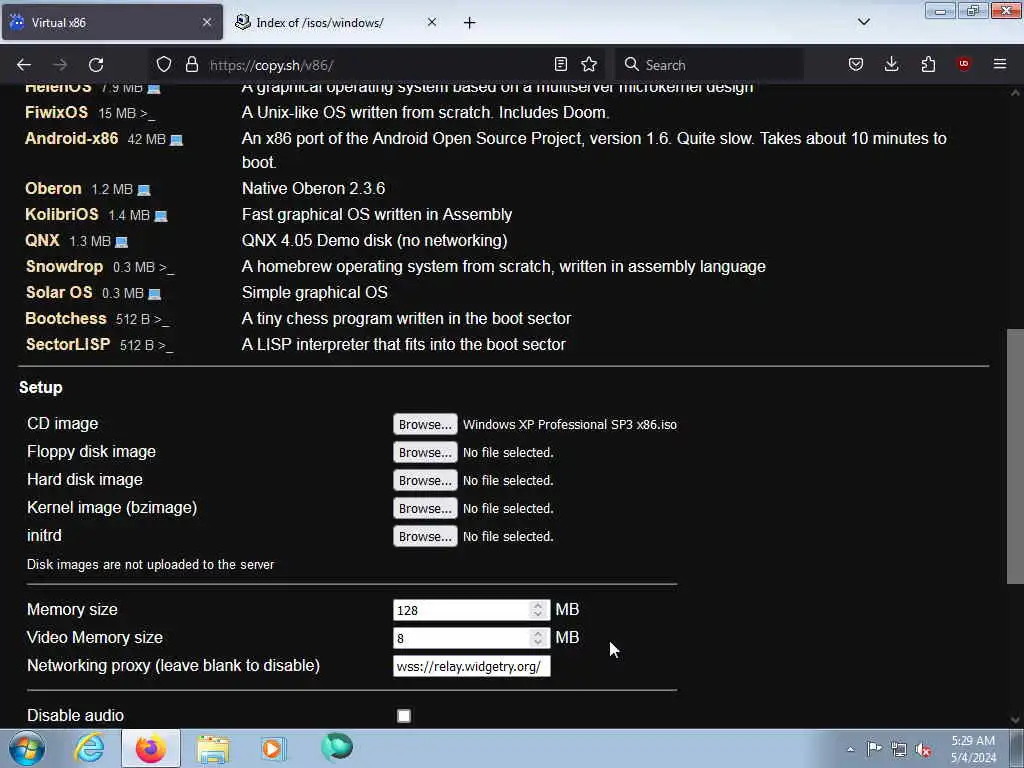The height and width of the screenshot is (768, 1024).
Task: Start the Bootchess link
Action: pyautogui.click(x=66, y=319)
